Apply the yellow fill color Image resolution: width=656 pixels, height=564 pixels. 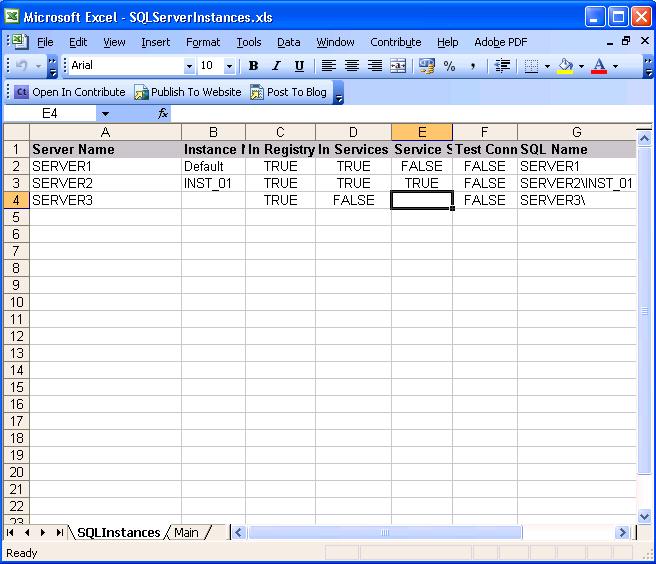point(566,66)
